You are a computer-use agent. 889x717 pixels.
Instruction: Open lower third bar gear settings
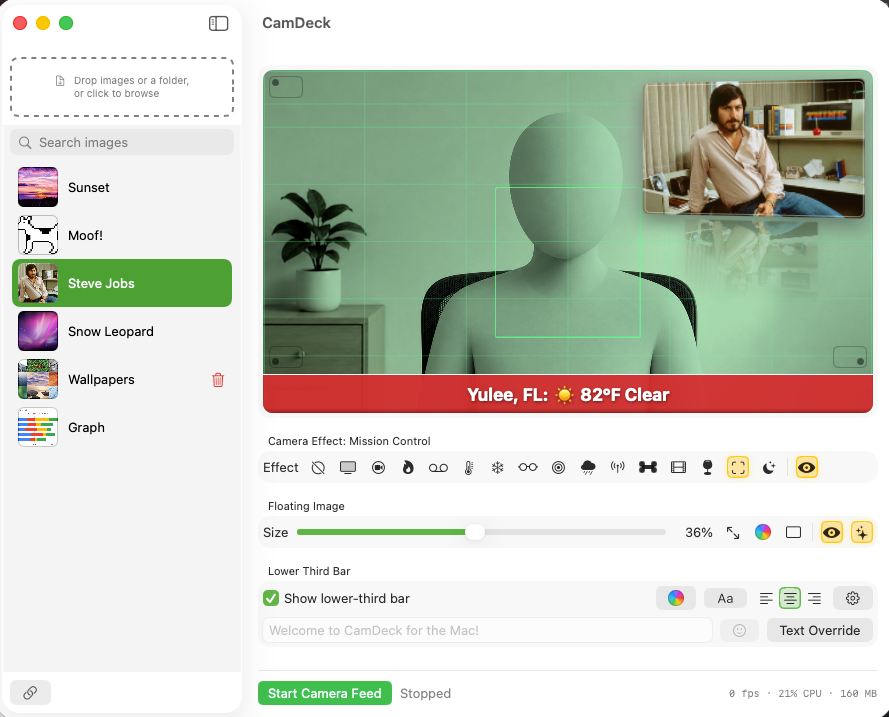coord(852,598)
